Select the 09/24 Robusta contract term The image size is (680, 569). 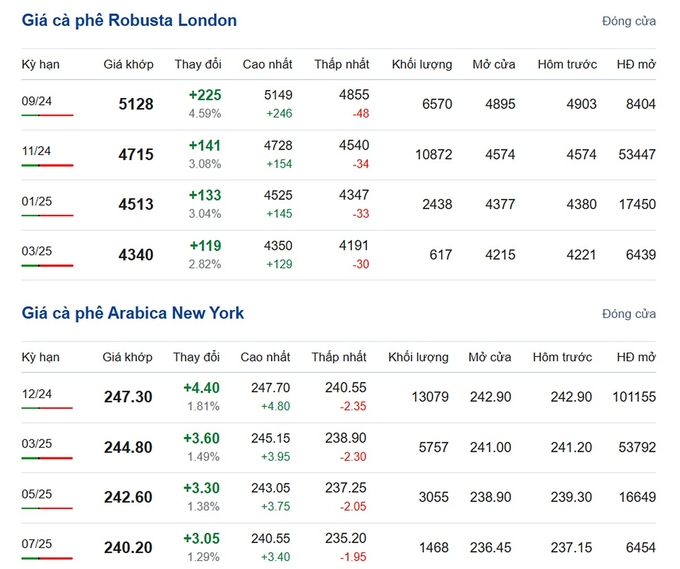37,101
